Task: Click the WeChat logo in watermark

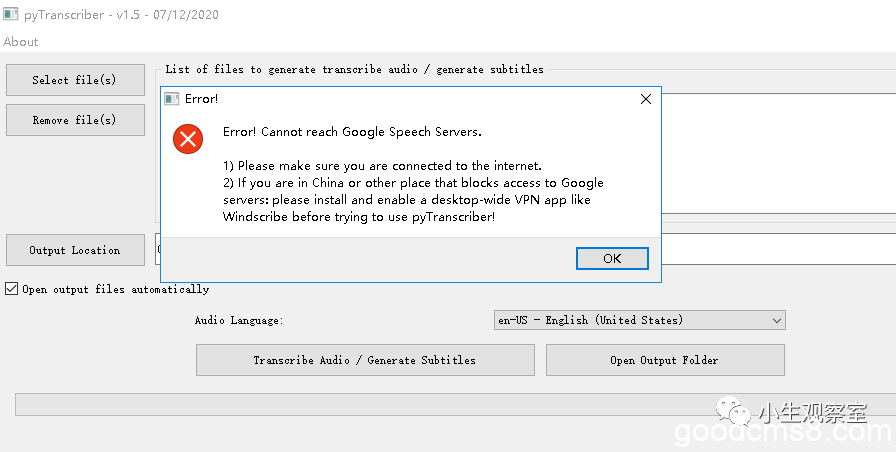Action: point(733,411)
